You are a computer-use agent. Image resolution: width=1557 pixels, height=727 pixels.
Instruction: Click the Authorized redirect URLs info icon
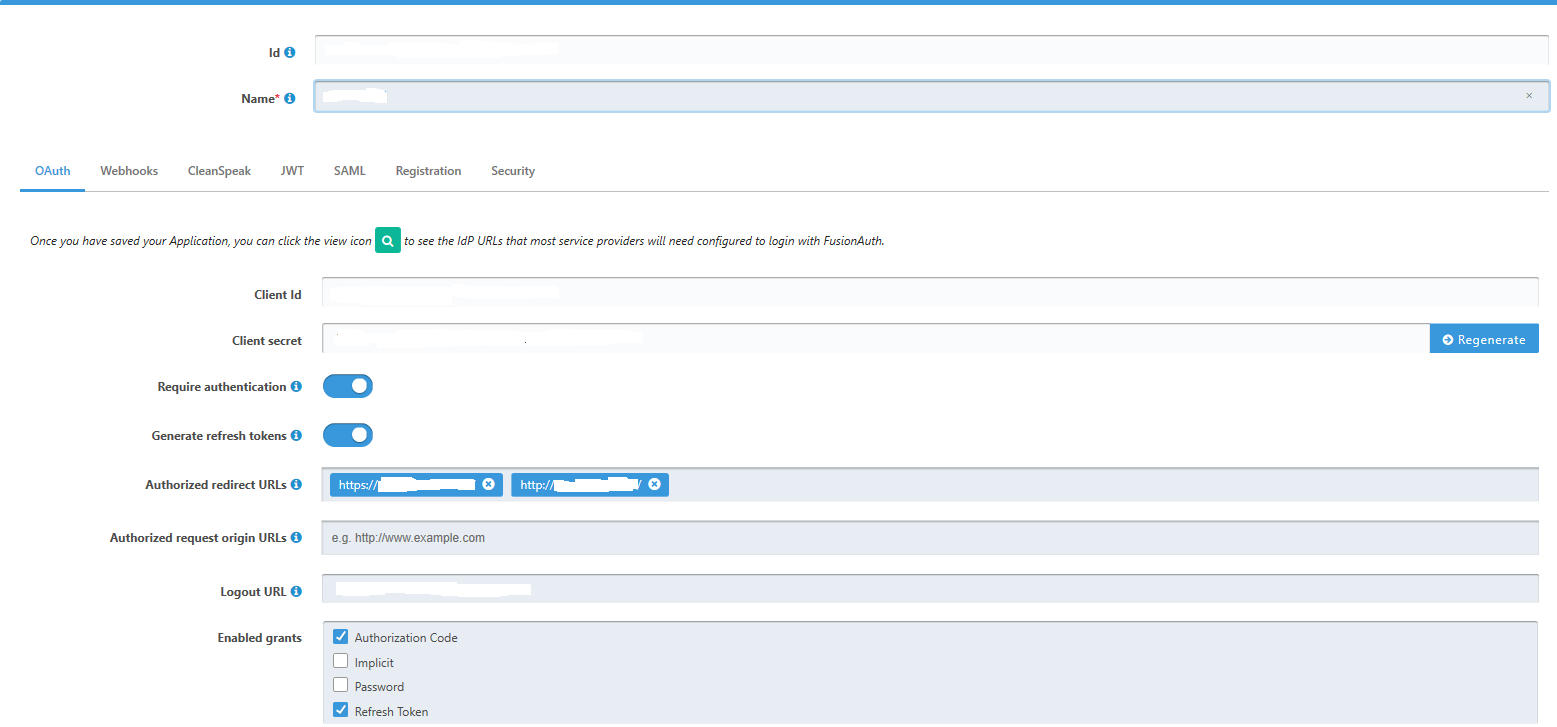[x=297, y=484]
